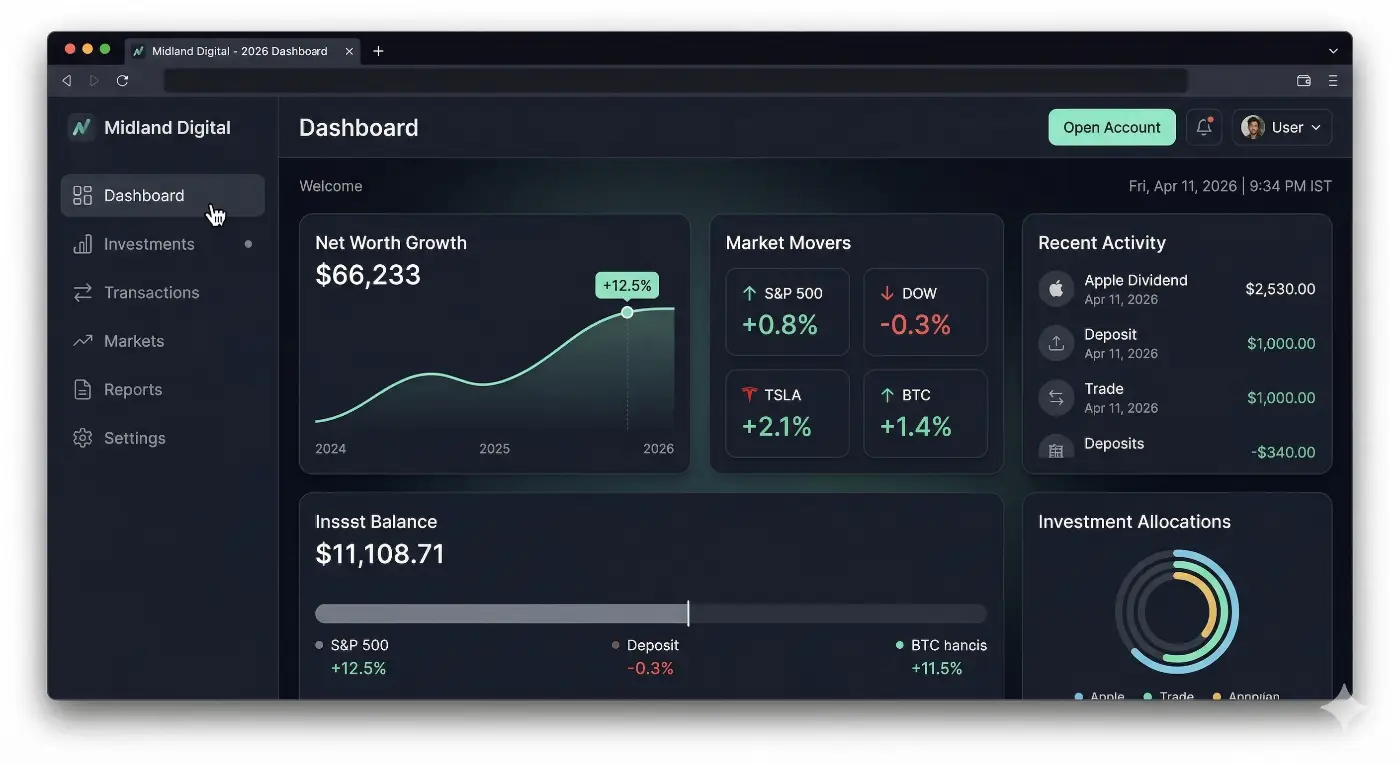Click the Tesla logo on TSLA card
1400x763 pixels.
(x=749, y=395)
